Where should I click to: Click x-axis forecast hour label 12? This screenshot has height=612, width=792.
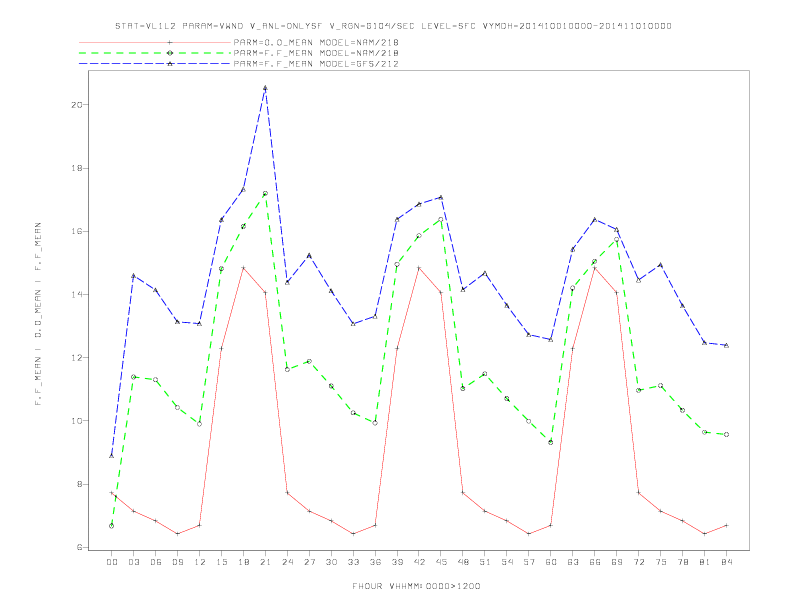(200, 562)
